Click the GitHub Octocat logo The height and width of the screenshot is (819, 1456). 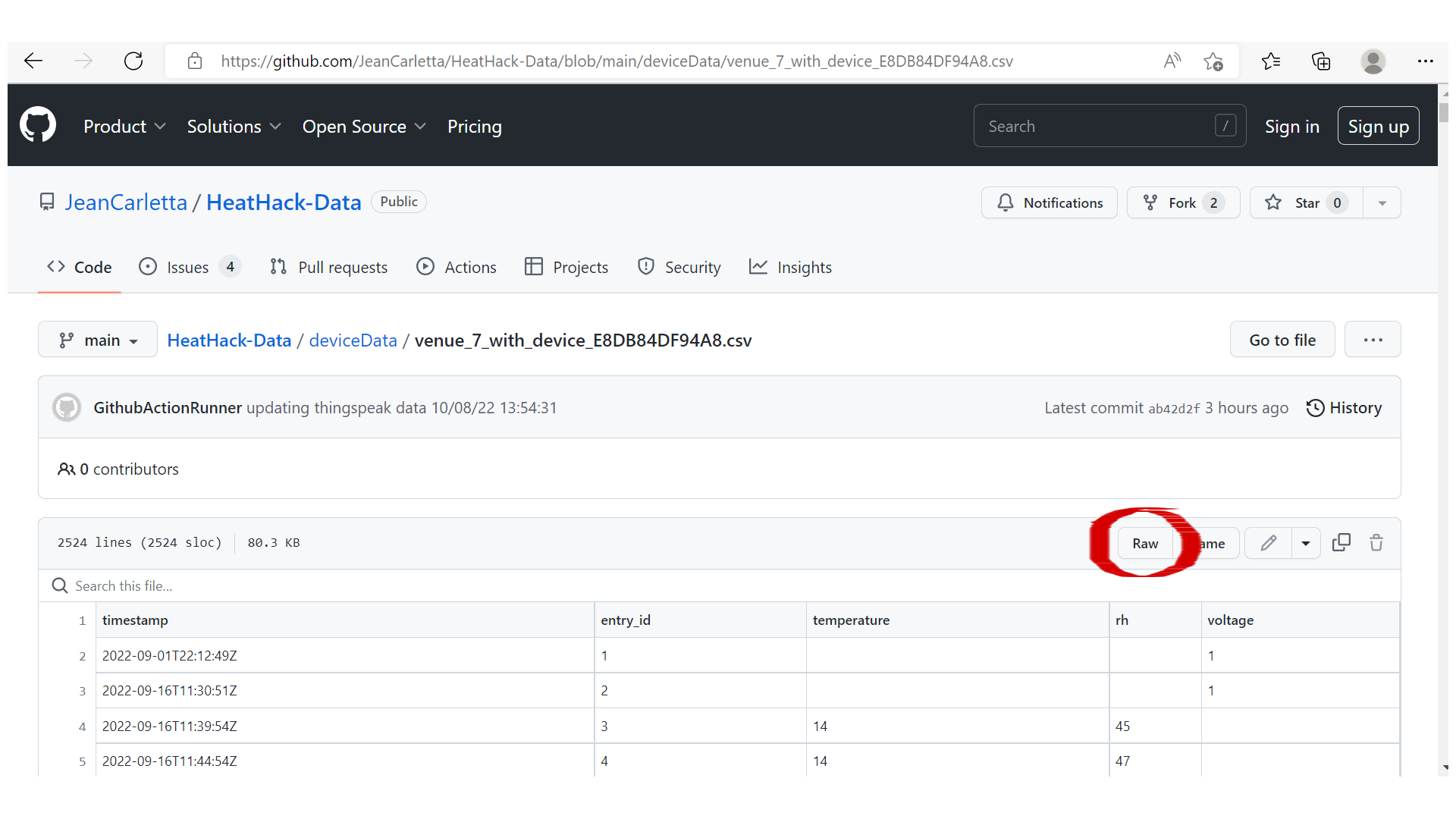coord(38,125)
